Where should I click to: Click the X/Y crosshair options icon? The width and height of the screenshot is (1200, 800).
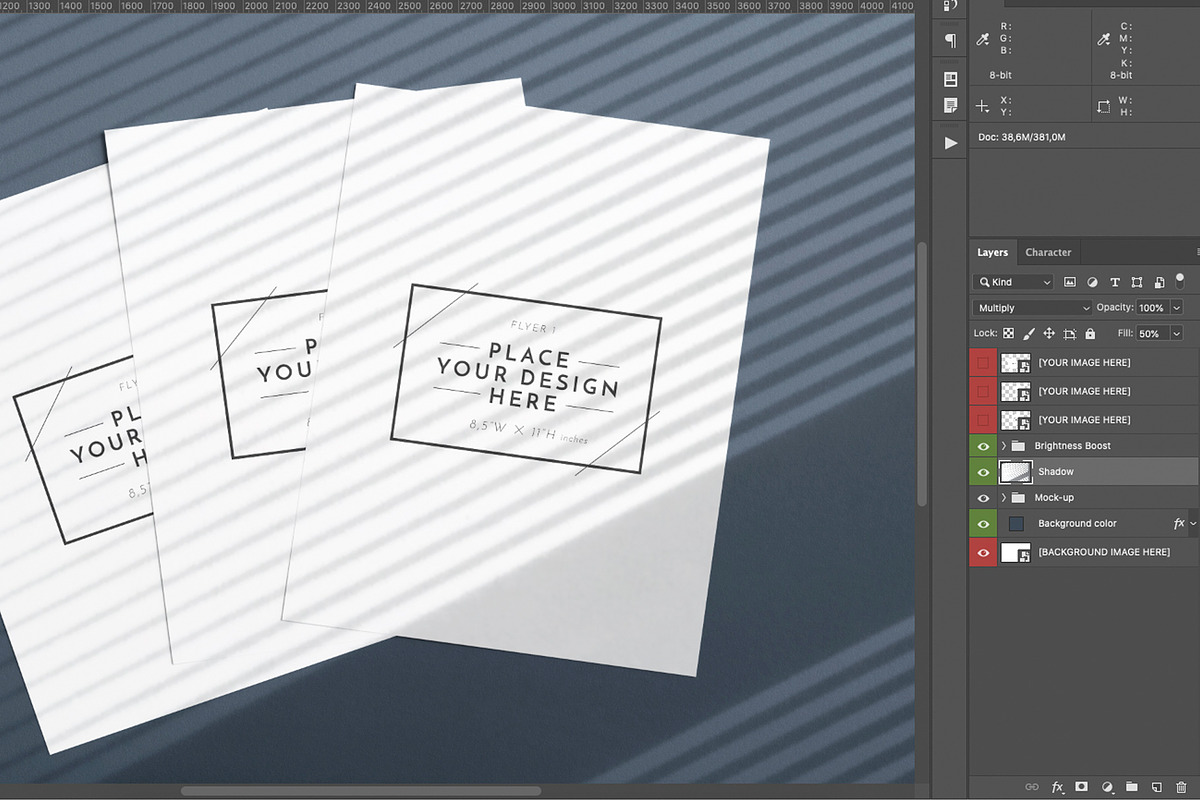pos(983,106)
